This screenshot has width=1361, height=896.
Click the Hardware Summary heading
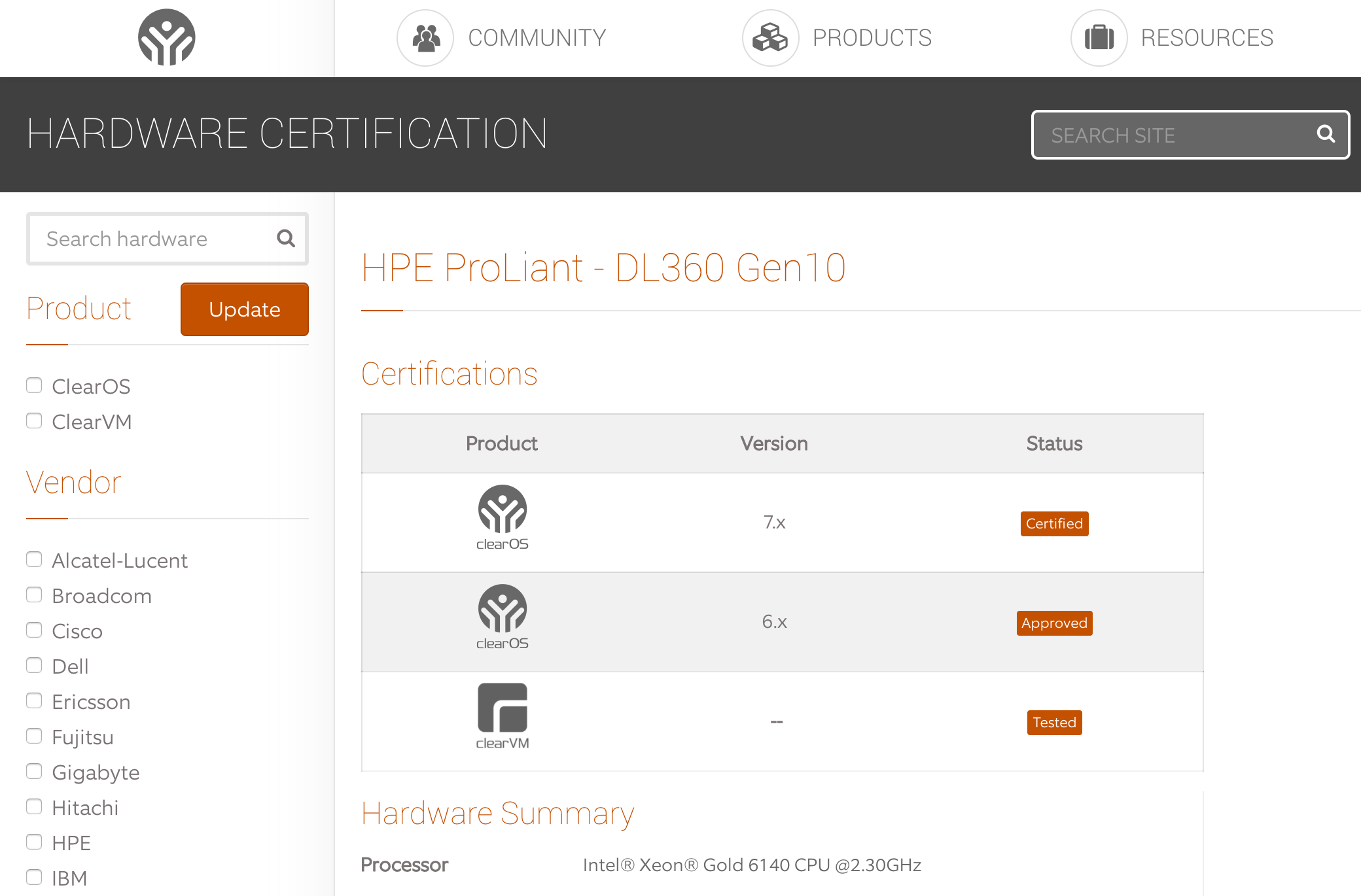pos(498,814)
